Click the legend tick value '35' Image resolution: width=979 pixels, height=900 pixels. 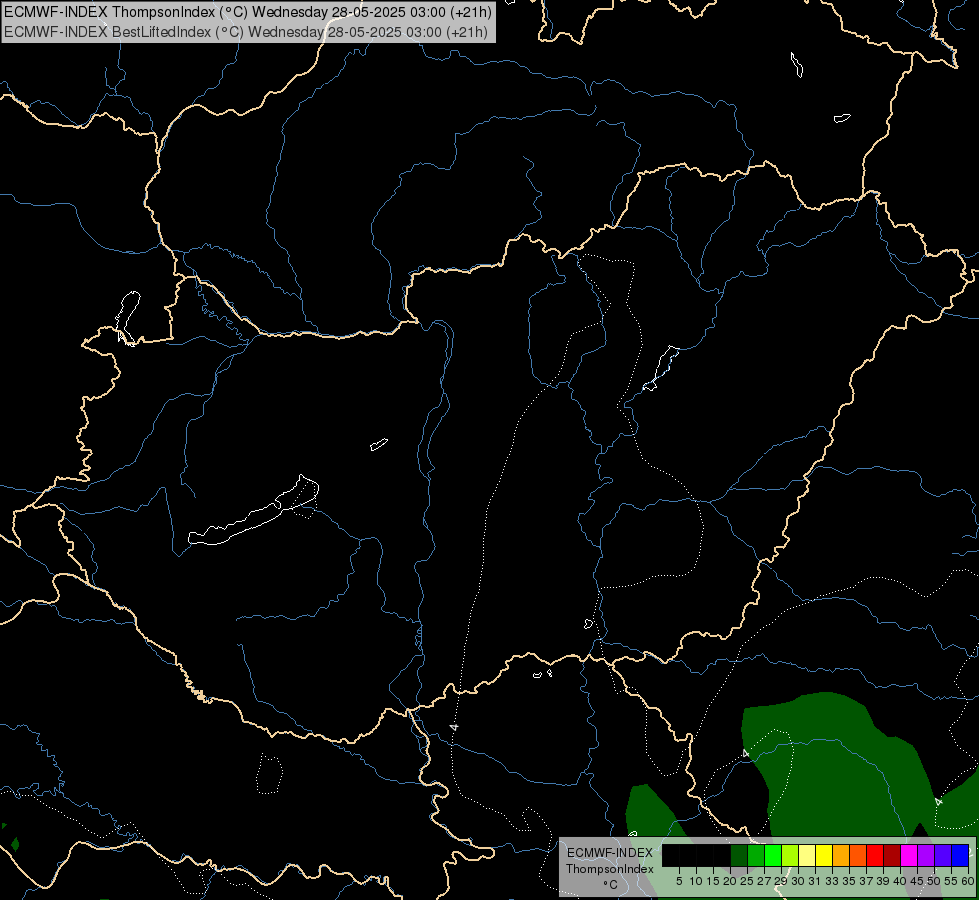pos(849,881)
